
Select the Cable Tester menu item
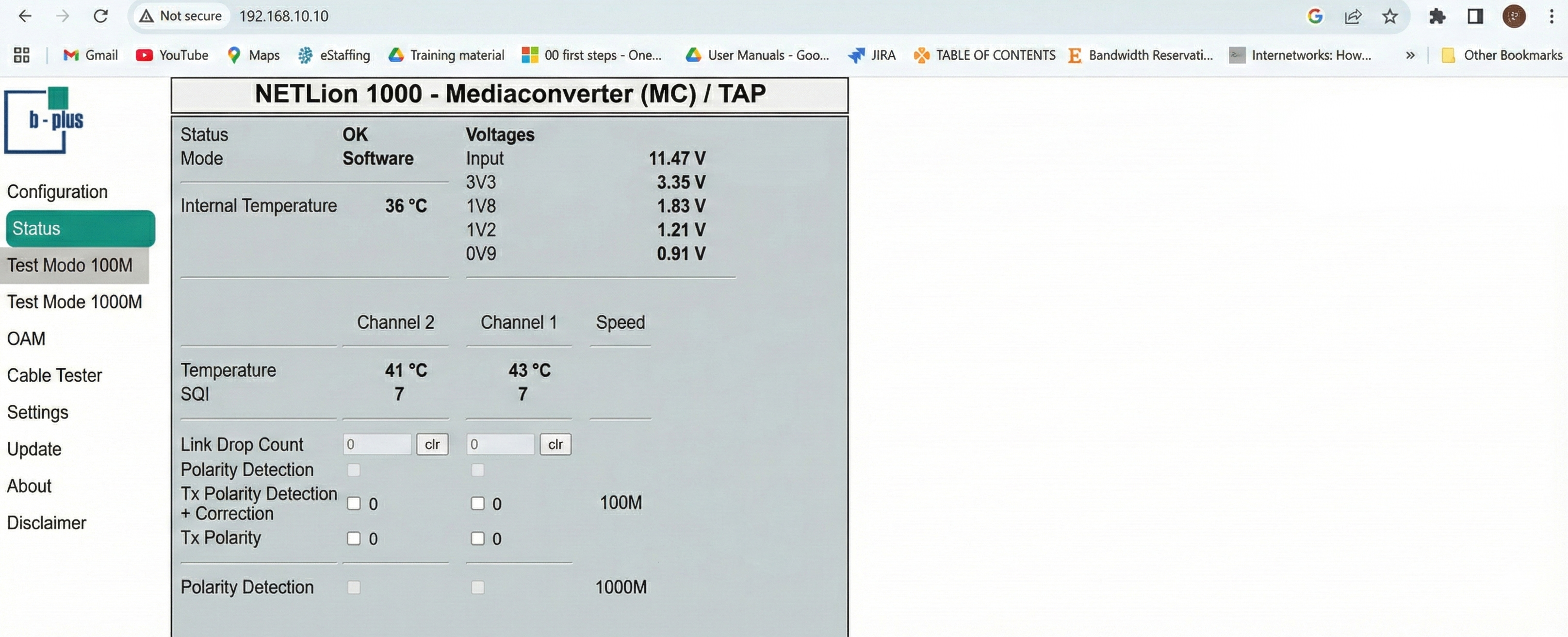pos(54,375)
